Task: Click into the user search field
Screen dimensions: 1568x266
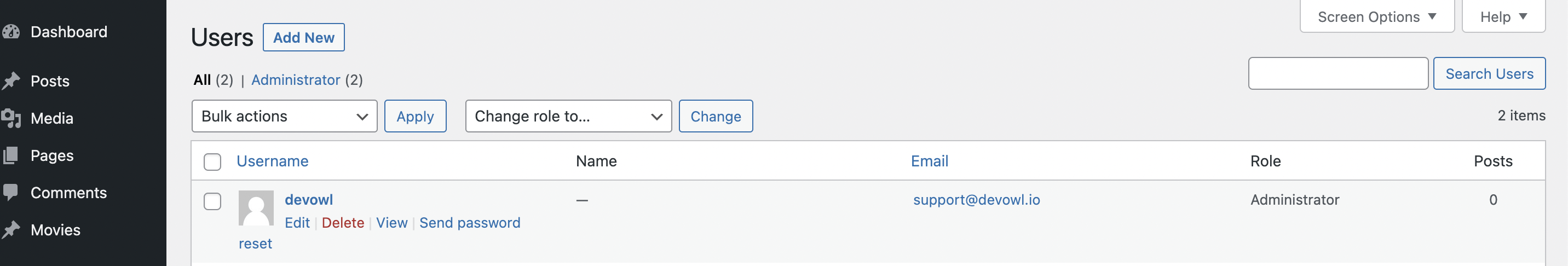Action: tap(1338, 74)
